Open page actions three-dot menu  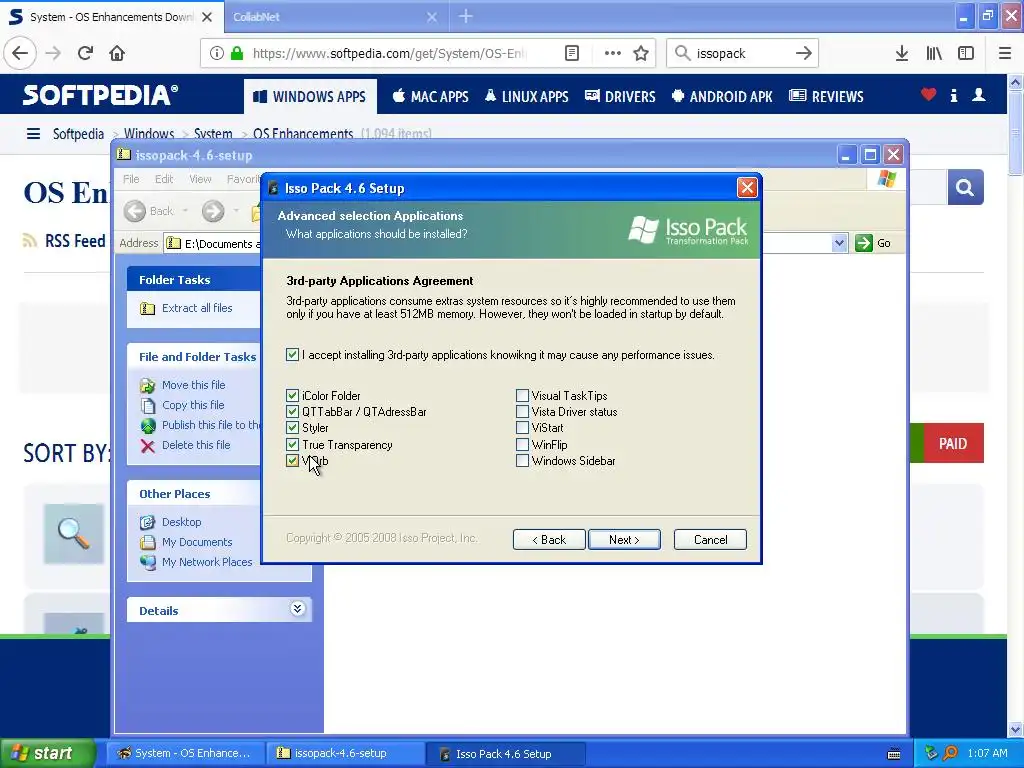tap(613, 53)
